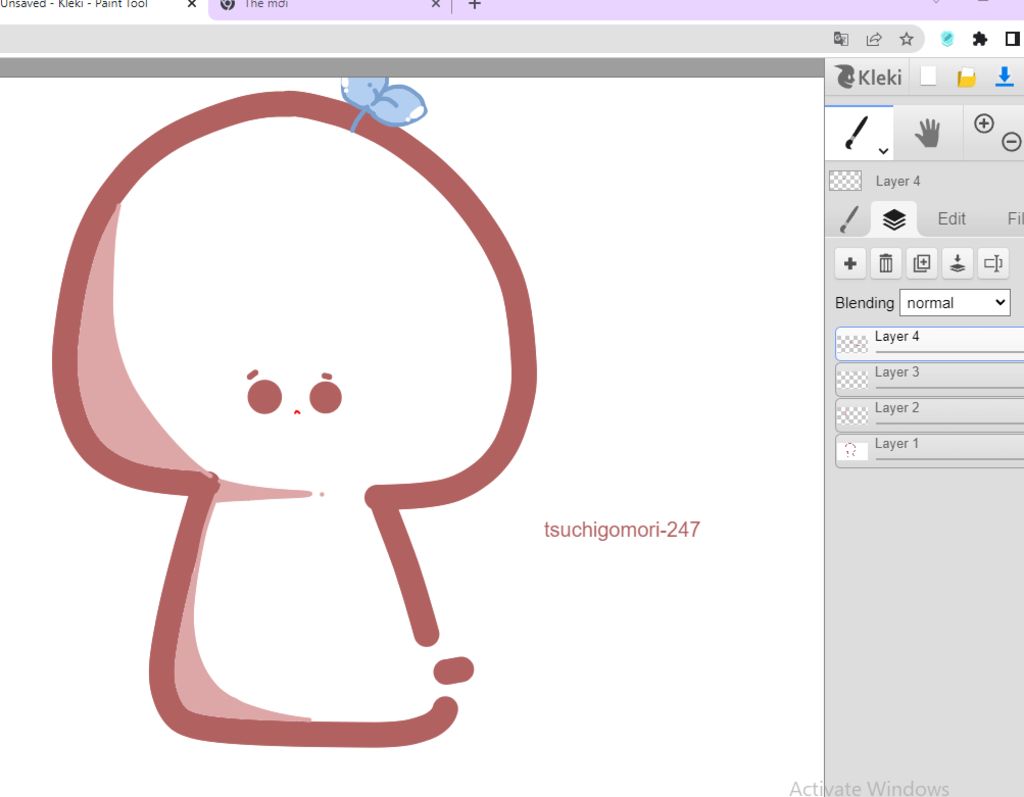The height and width of the screenshot is (797, 1024).
Task: Switch to the Edit tab
Action: point(951,219)
